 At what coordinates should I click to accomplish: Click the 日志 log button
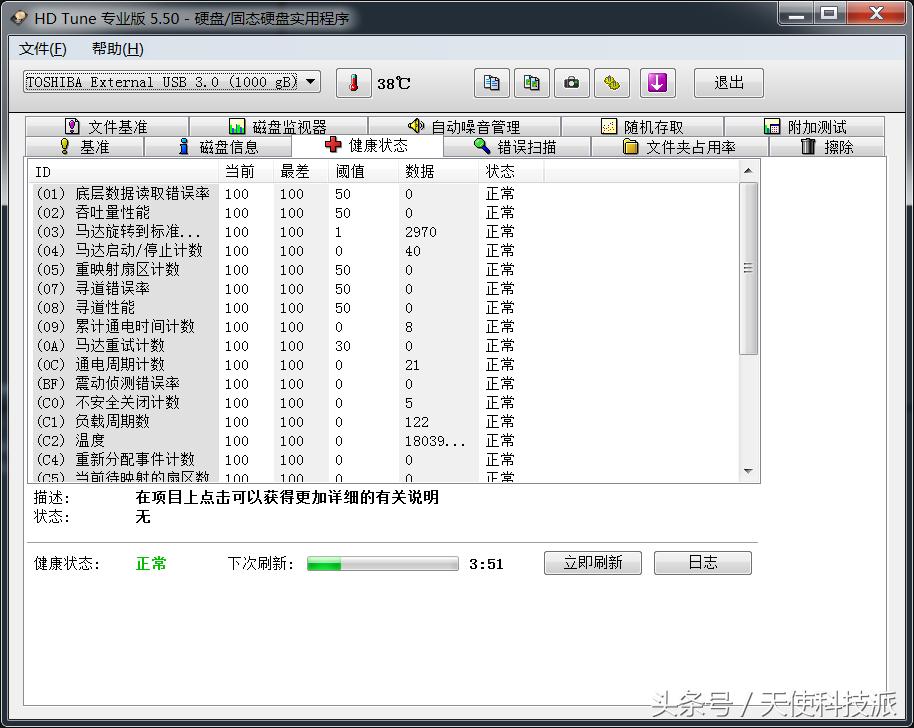(702, 562)
